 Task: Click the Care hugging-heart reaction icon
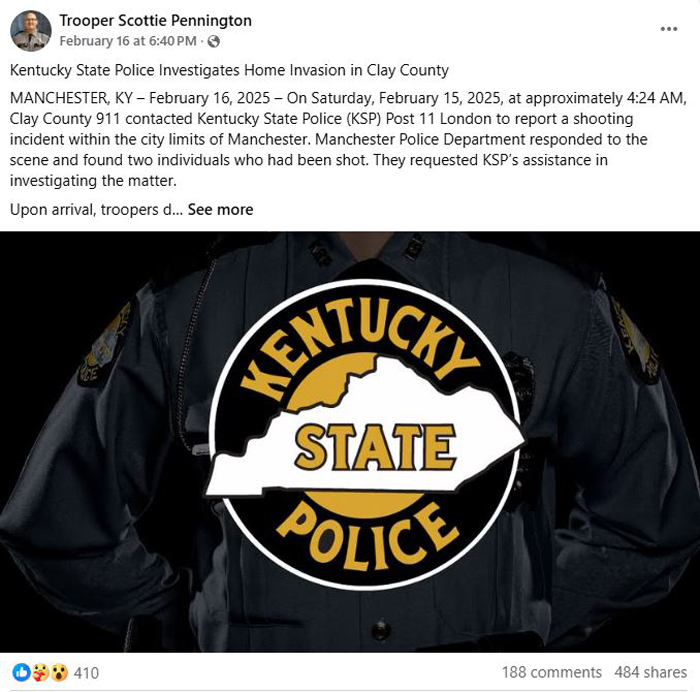41,672
